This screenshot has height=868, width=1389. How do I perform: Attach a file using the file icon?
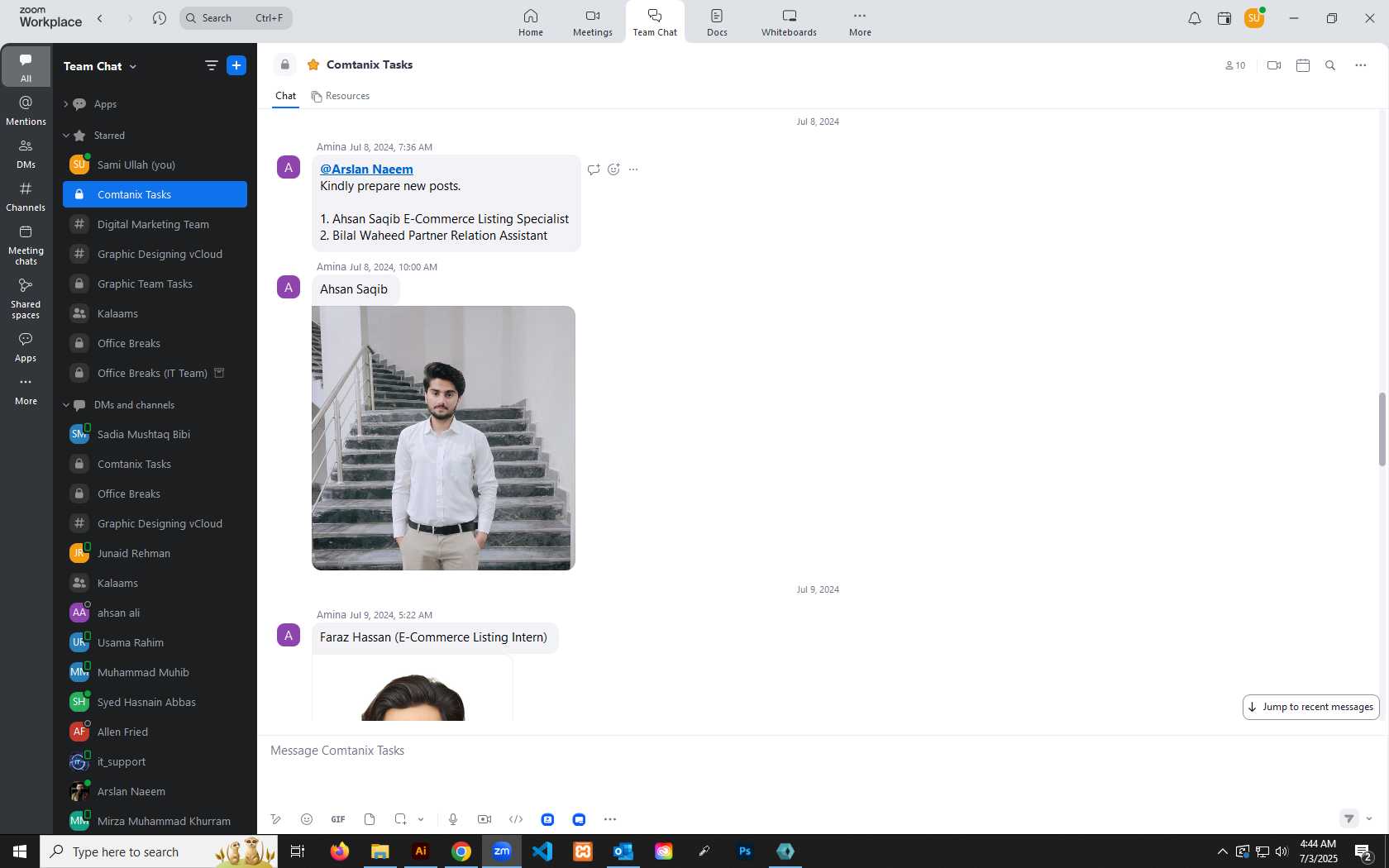pos(370,819)
